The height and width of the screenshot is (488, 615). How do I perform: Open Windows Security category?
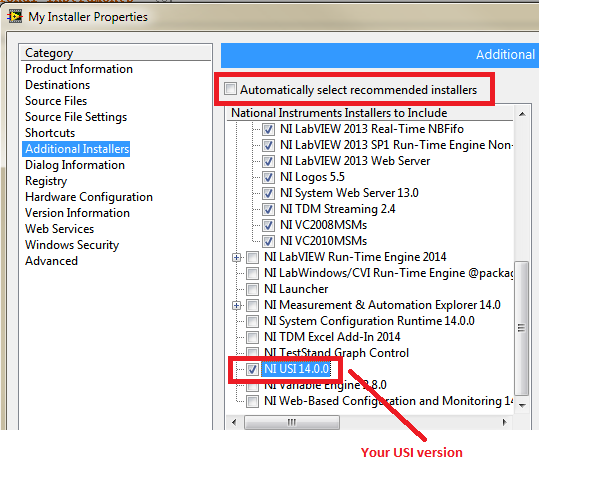tap(72, 245)
